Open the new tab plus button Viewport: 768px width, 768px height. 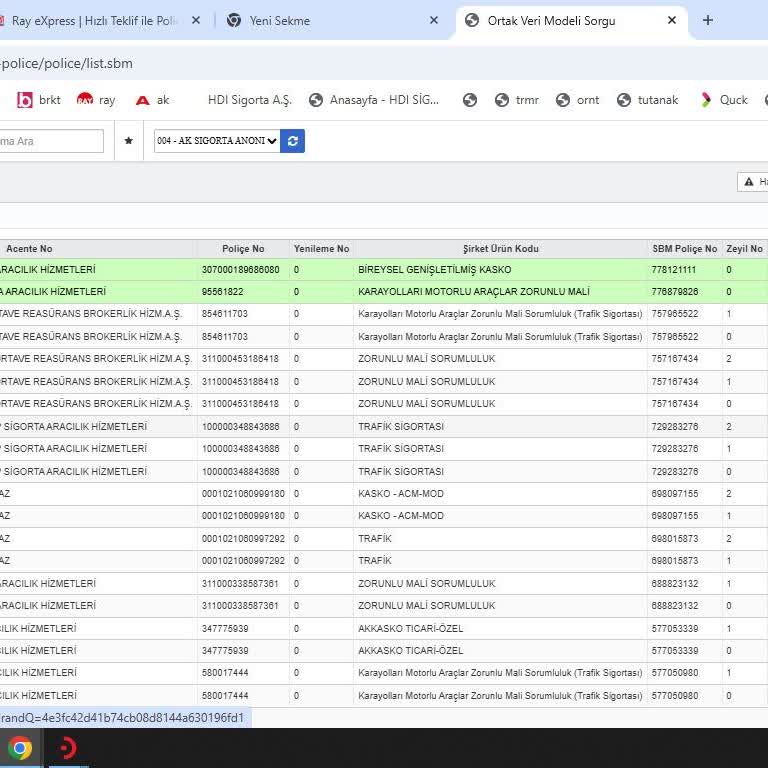708,20
